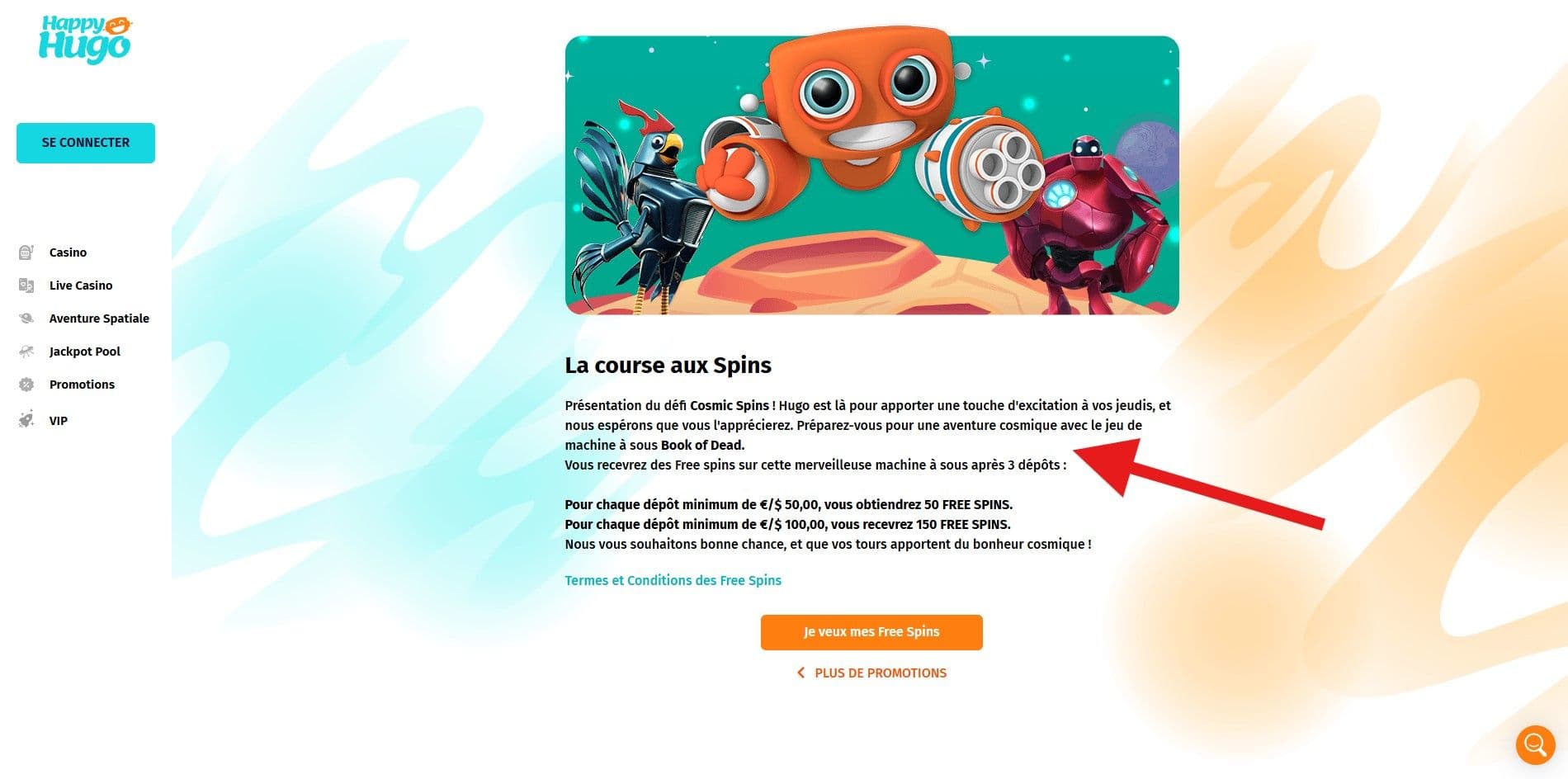Click the Promotions badge icon

click(x=26, y=385)
